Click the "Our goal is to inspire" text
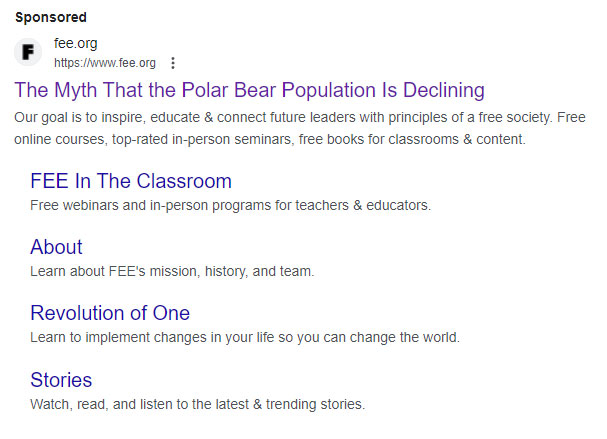The image size is (607, 439). 81,117
